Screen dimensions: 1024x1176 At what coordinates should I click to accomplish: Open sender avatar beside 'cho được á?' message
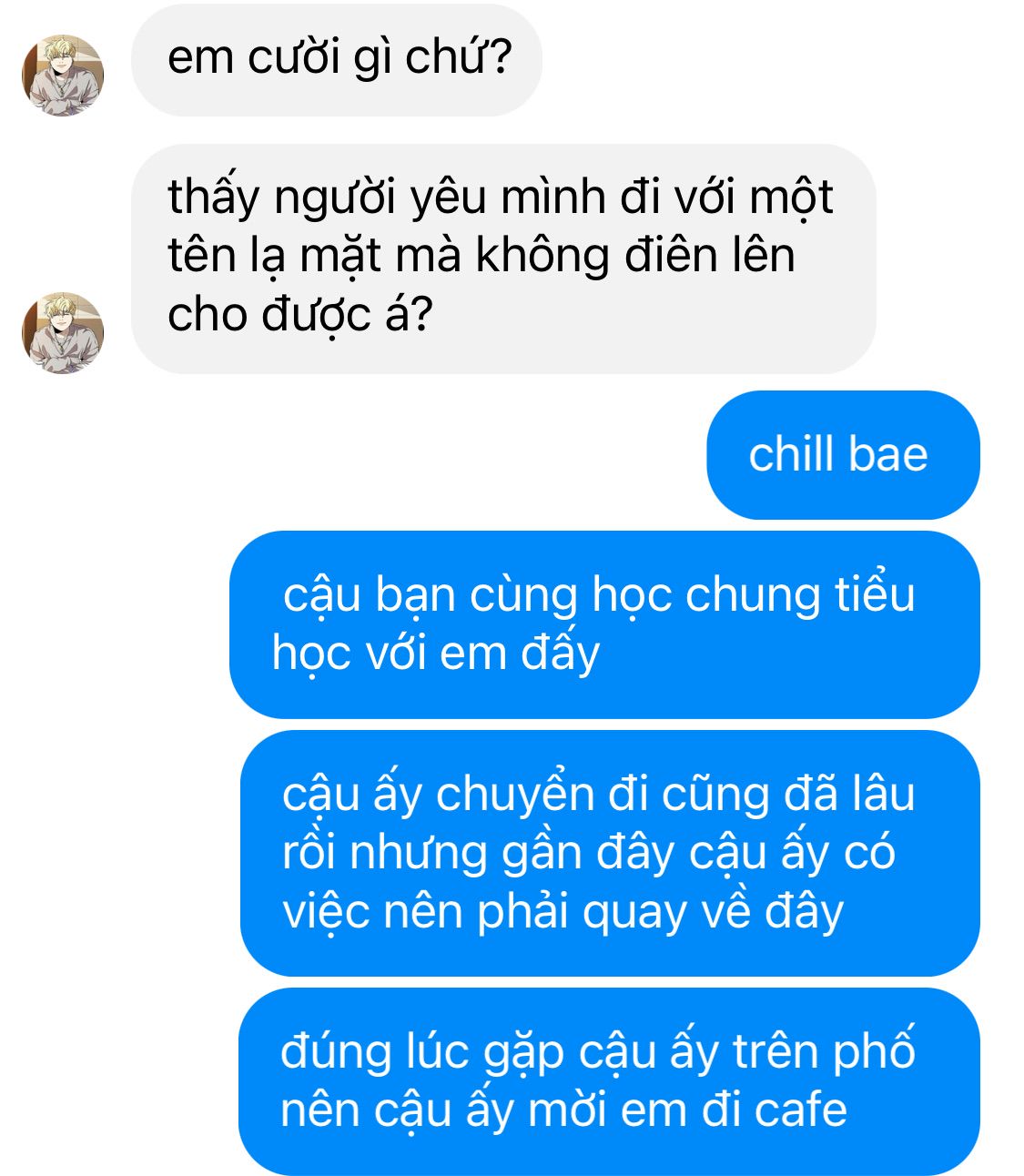[63, 333]
